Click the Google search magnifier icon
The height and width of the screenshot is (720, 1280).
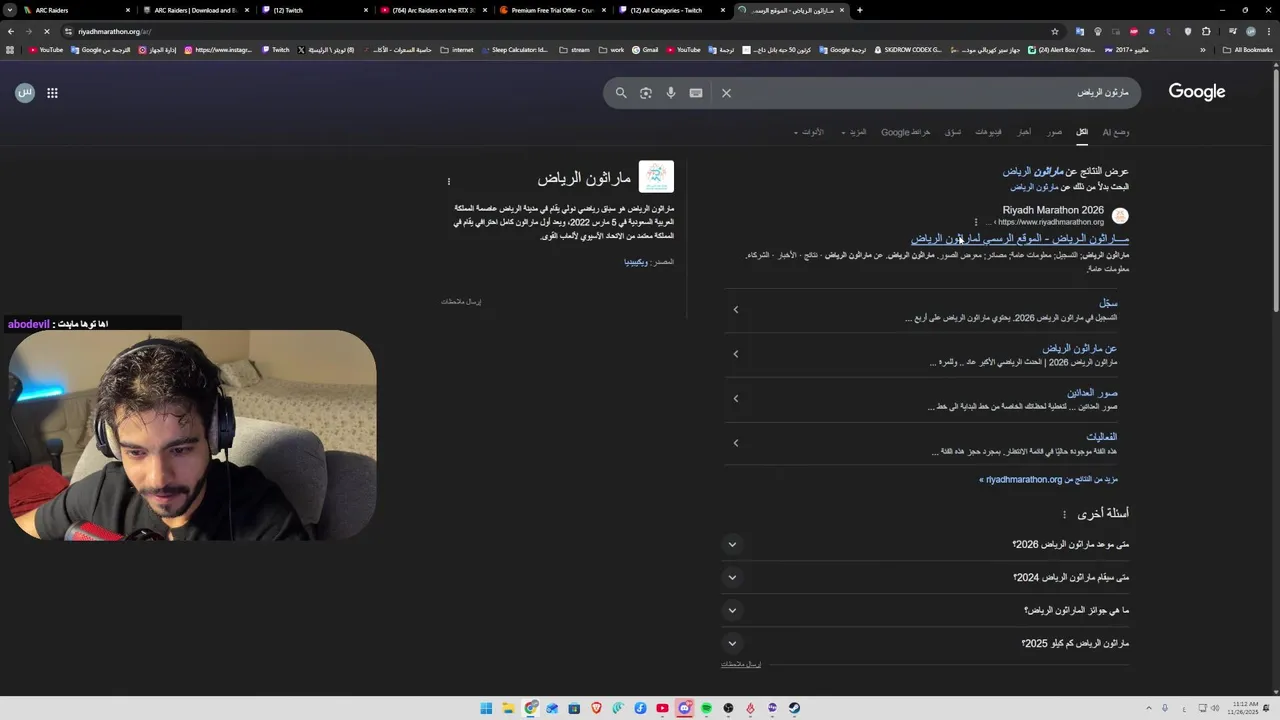[621, 93]
